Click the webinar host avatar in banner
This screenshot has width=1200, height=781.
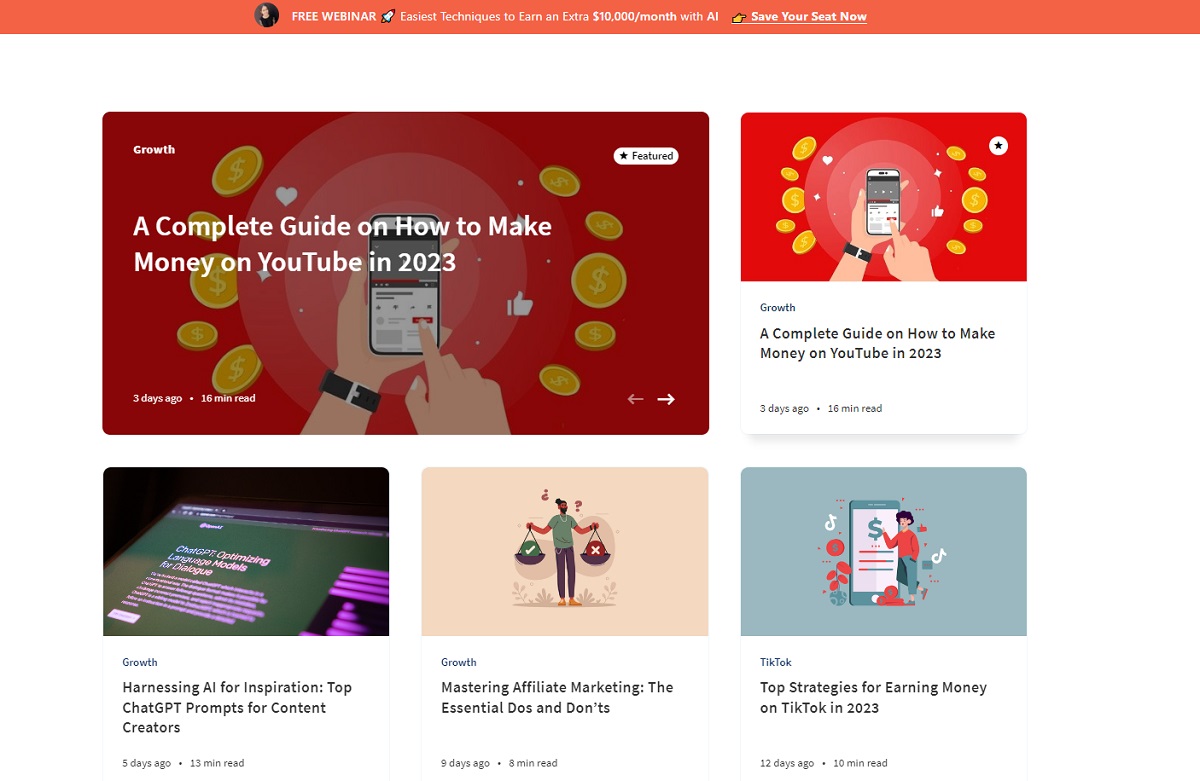click(x=267, y=16)
